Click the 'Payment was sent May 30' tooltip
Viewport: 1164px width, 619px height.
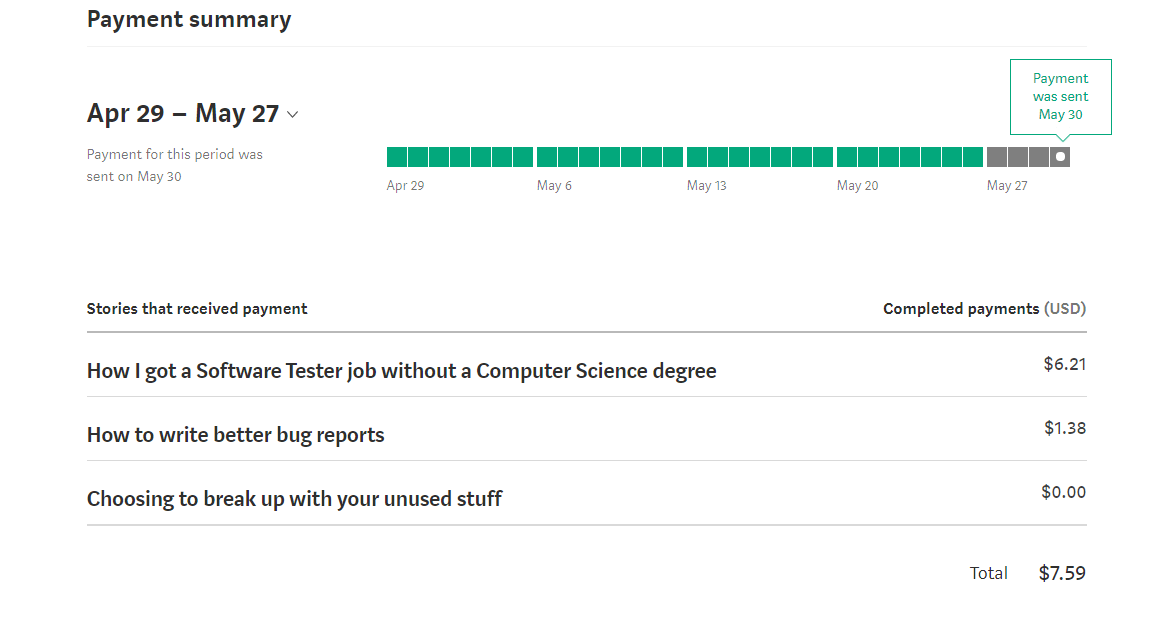pyautogui.click(x=1060, y=97)
